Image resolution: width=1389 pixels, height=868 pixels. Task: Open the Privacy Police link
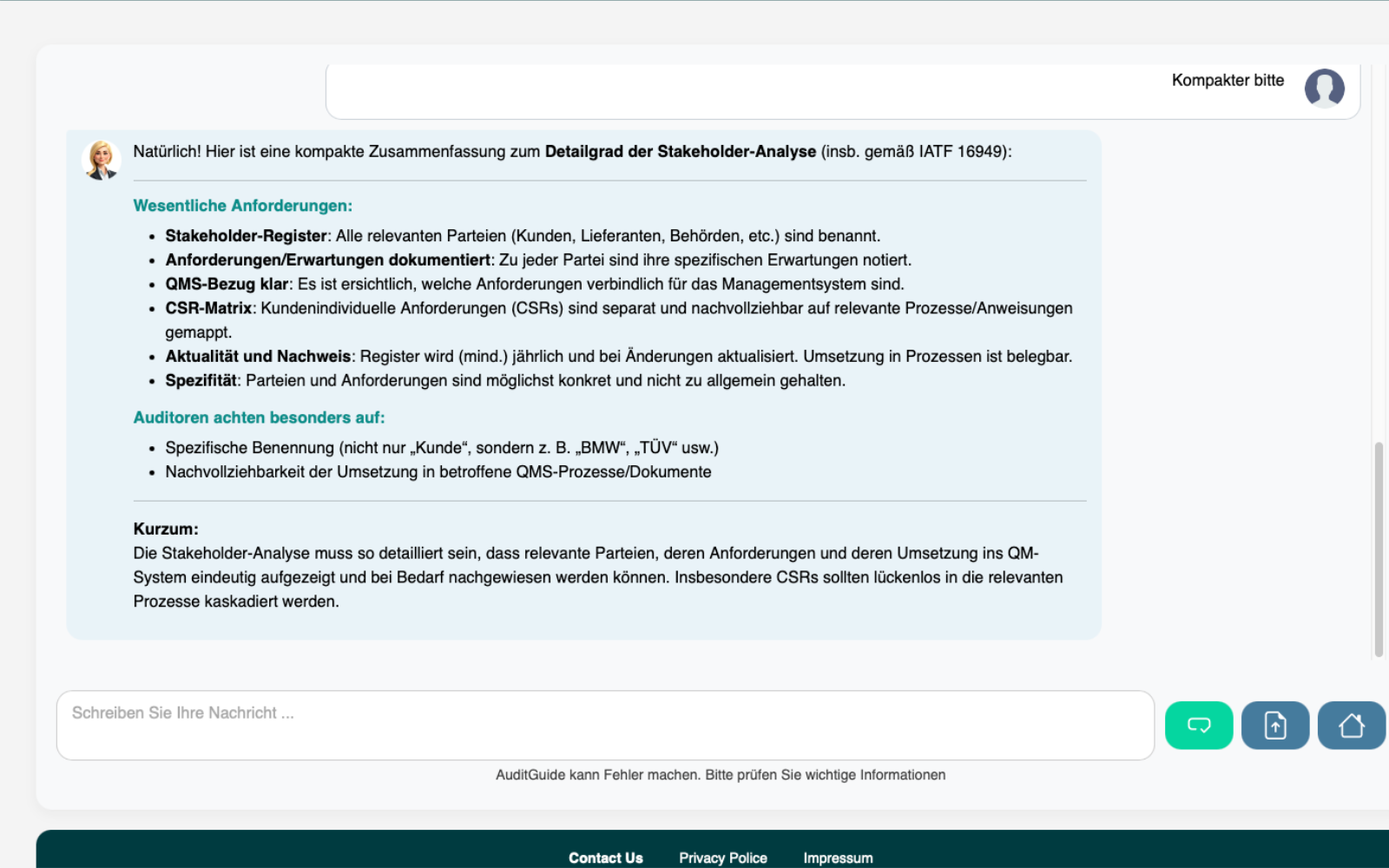point(722,858)
